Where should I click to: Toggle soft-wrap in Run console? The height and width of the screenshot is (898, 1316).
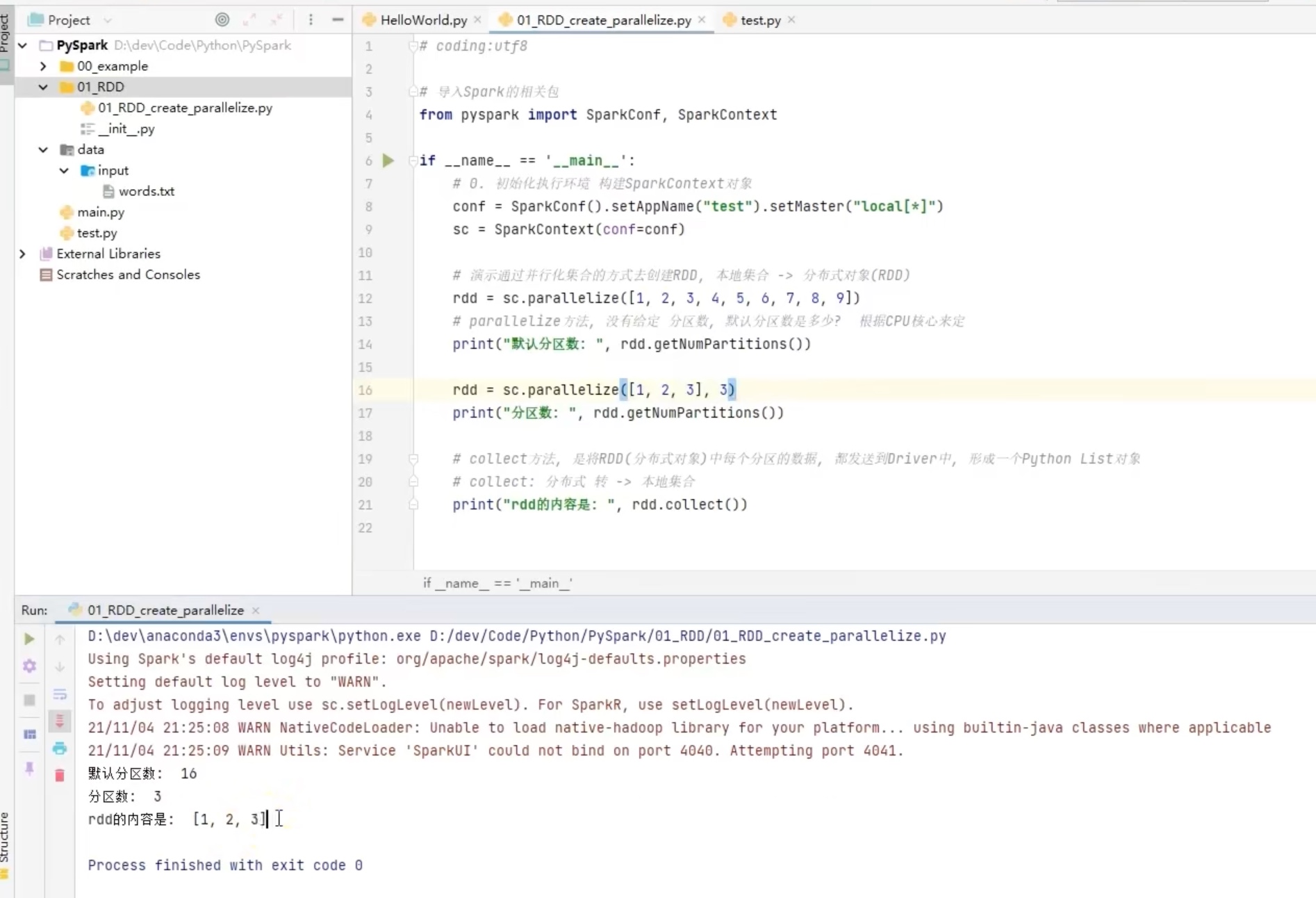[x=60, y=694]
